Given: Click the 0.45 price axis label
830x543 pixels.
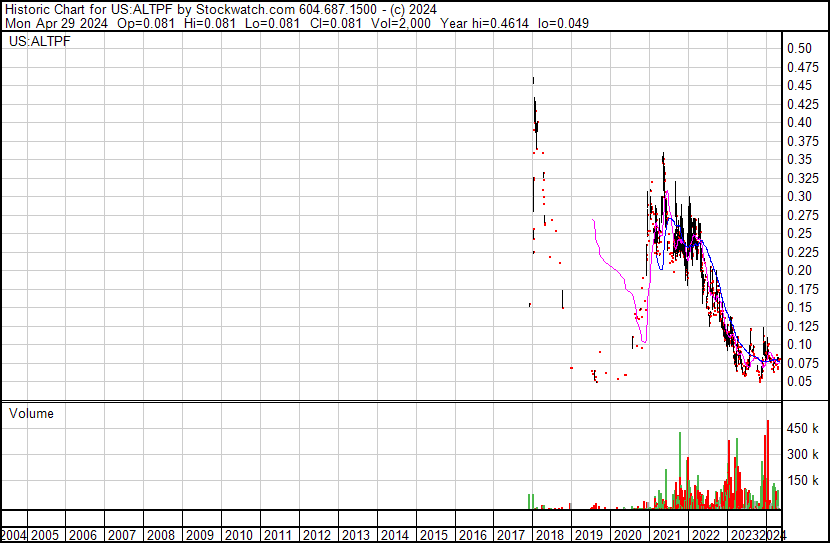Looking at the screenshot, I should pos(799,85).
